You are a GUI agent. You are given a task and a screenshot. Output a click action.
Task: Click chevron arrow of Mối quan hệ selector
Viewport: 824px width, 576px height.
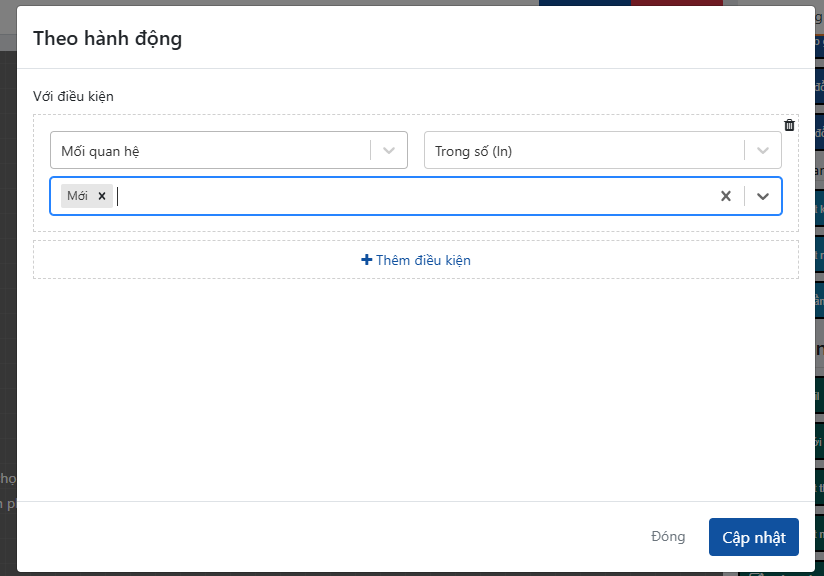(x=389, y=151)
